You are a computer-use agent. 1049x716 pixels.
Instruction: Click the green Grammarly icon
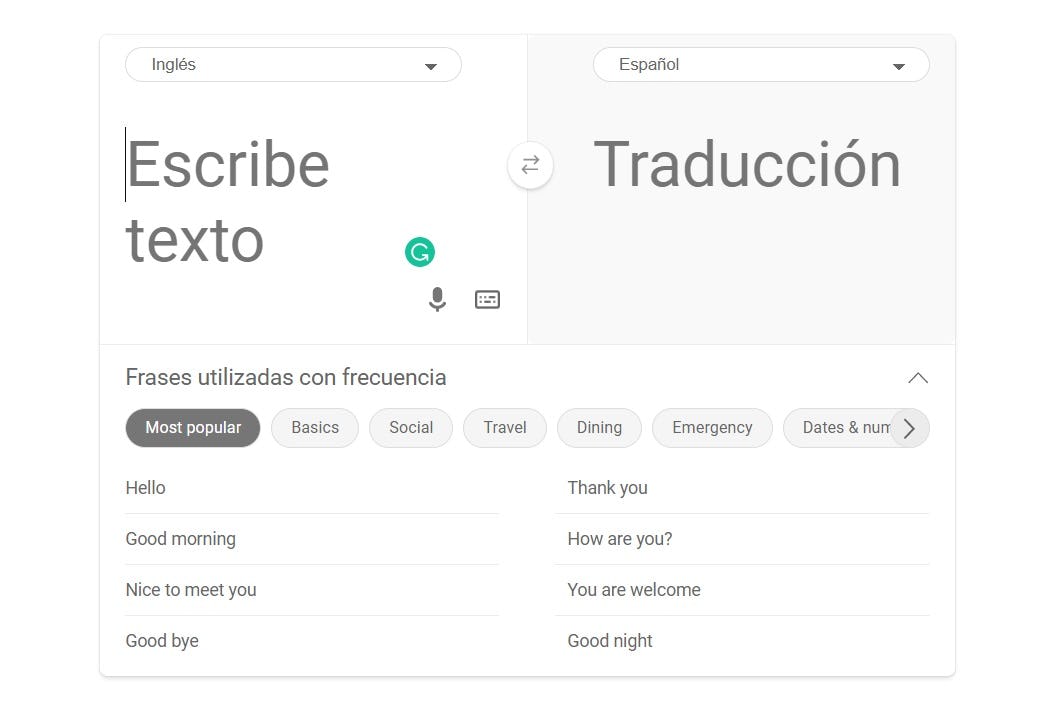[420, 252]
